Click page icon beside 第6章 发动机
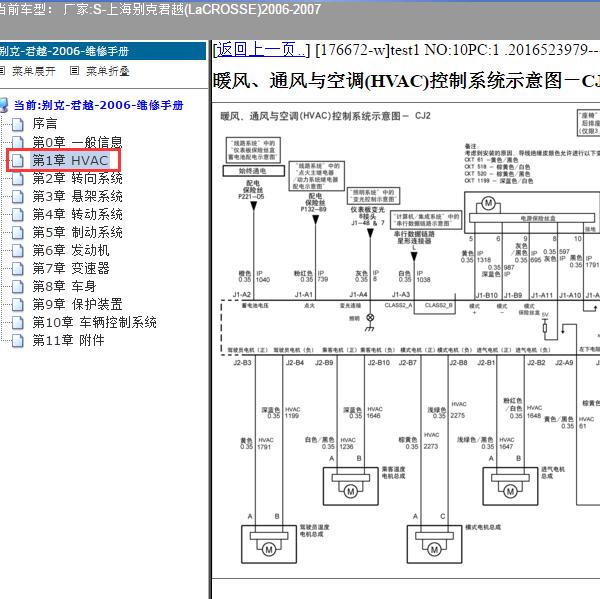The image size is (600, 599). 18,250
